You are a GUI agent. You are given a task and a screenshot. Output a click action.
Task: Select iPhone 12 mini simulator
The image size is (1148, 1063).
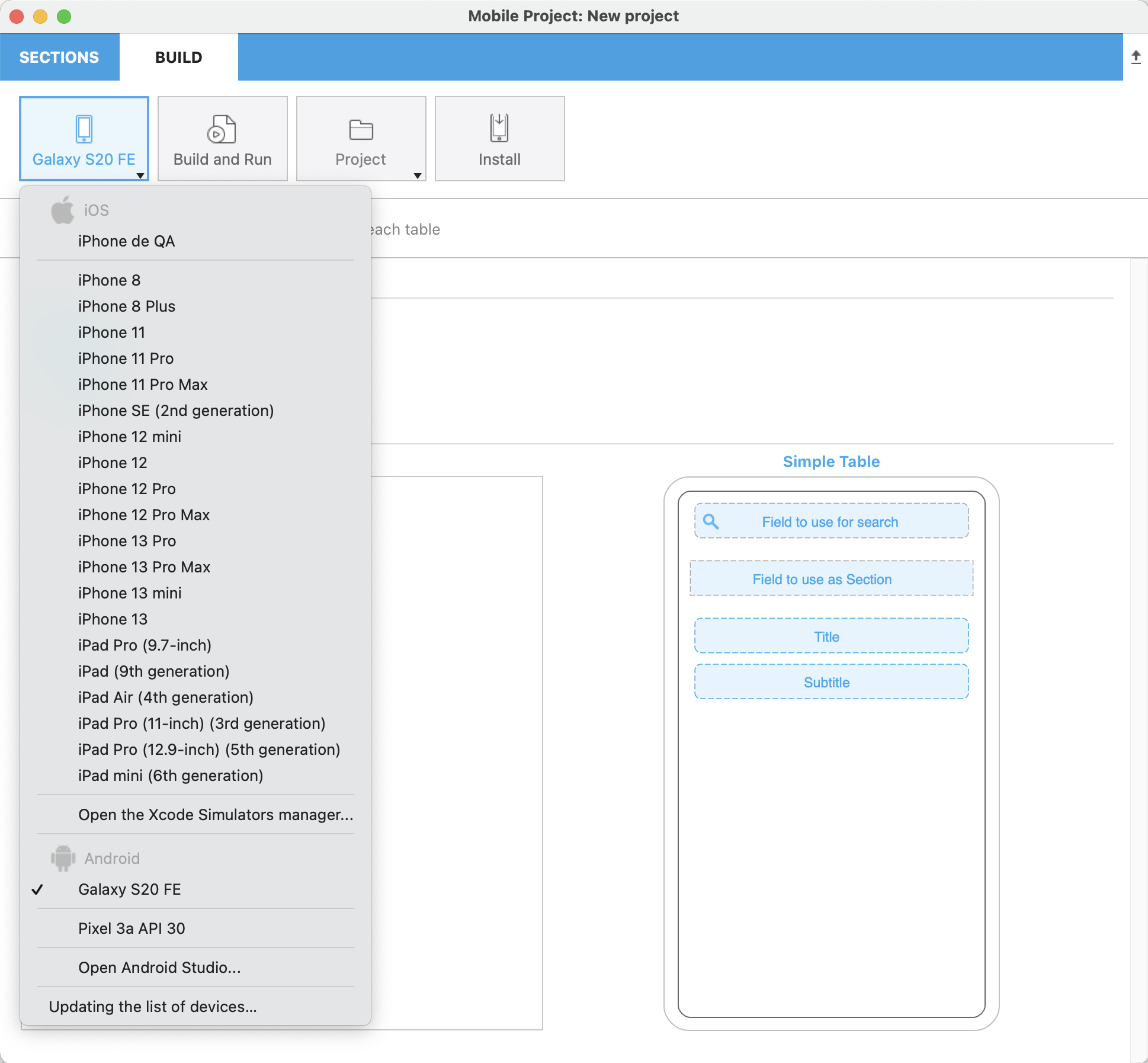[x=195, y=437]
